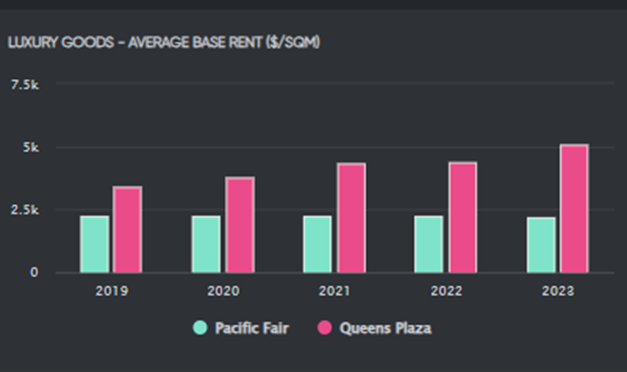Select the 2021 Pacific Fair bar

point(317,244)
